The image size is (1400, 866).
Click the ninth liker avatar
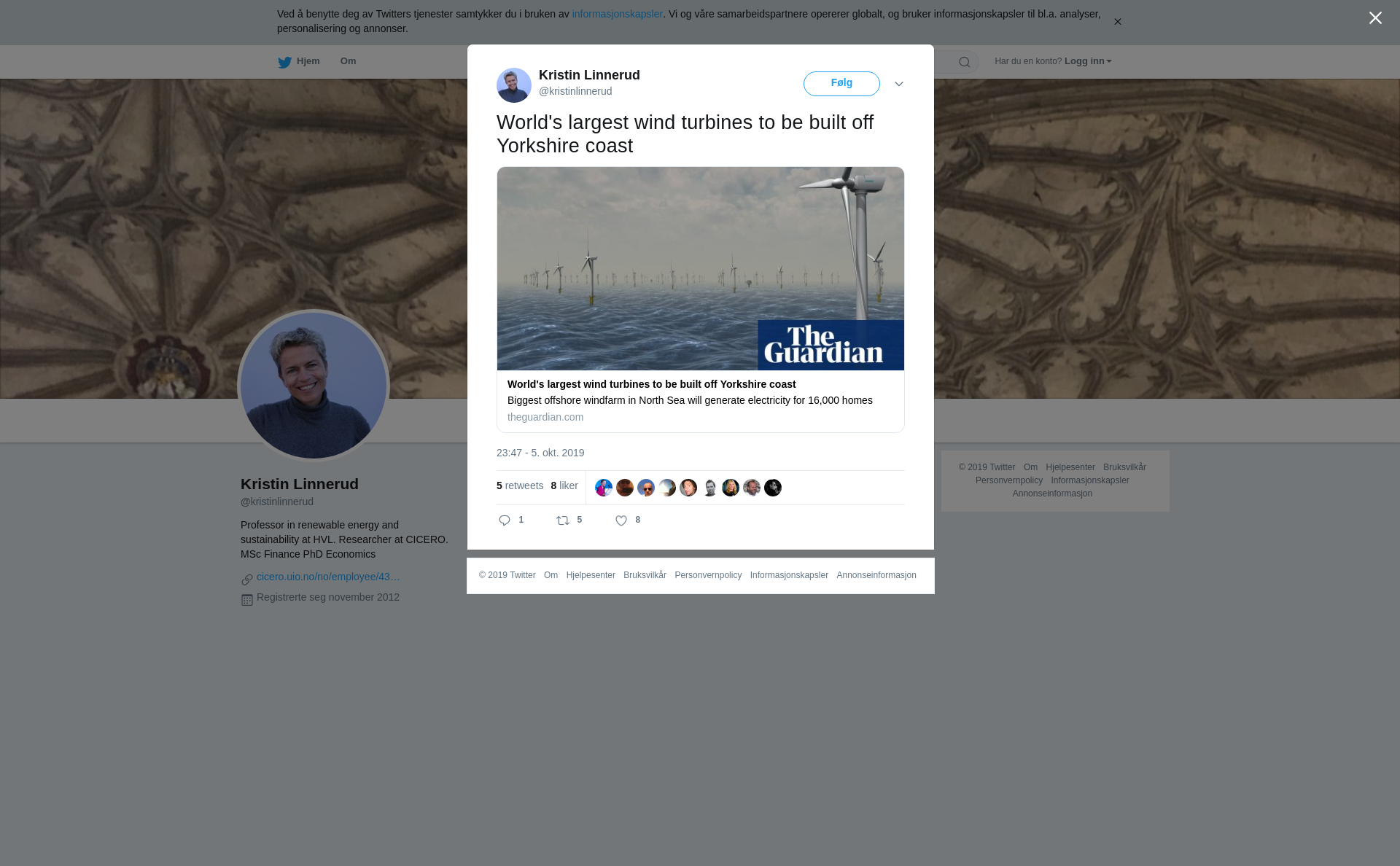click(x=773, y=488)
